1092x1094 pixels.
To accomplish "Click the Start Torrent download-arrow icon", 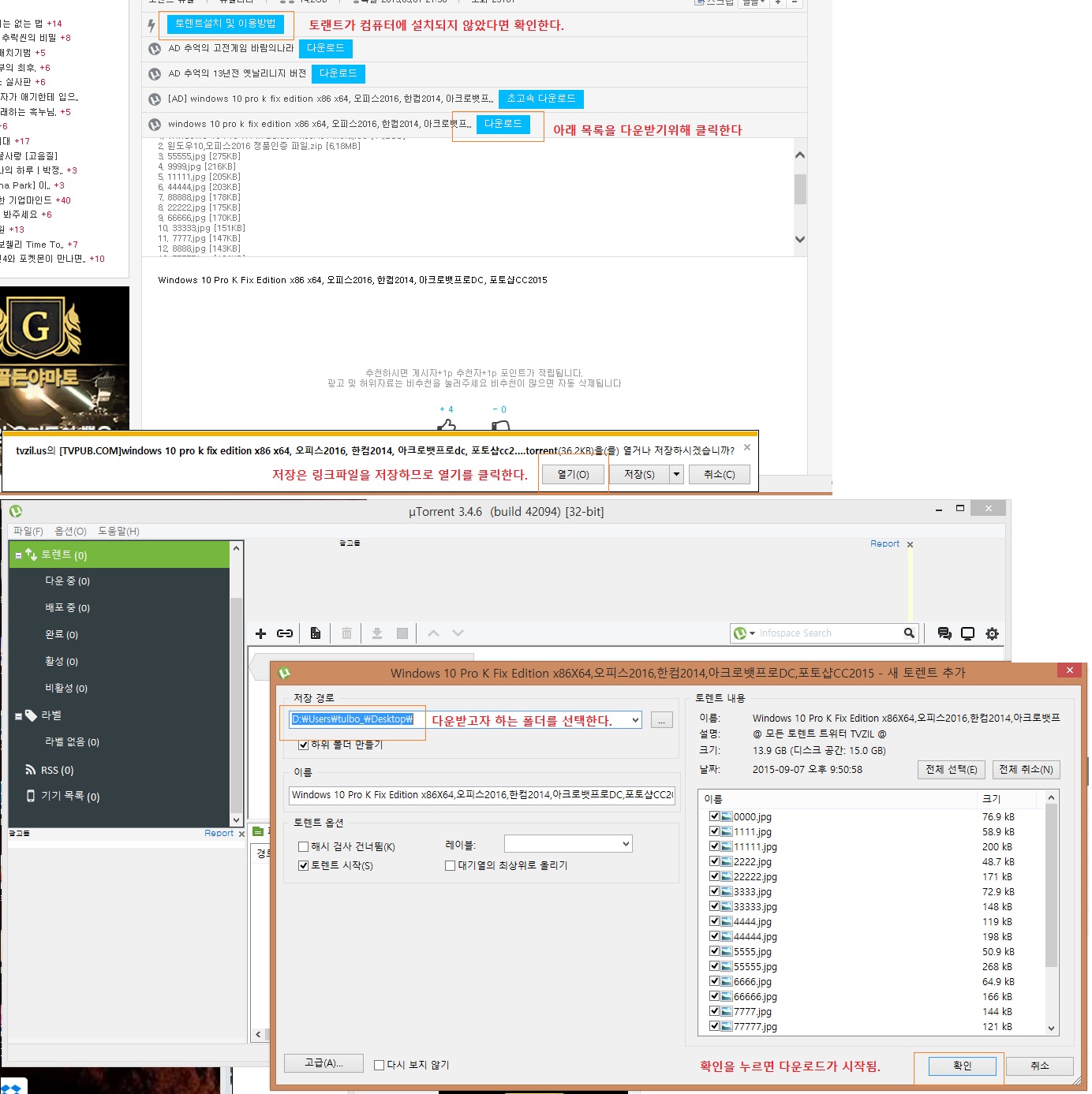I will click(377, 633).
